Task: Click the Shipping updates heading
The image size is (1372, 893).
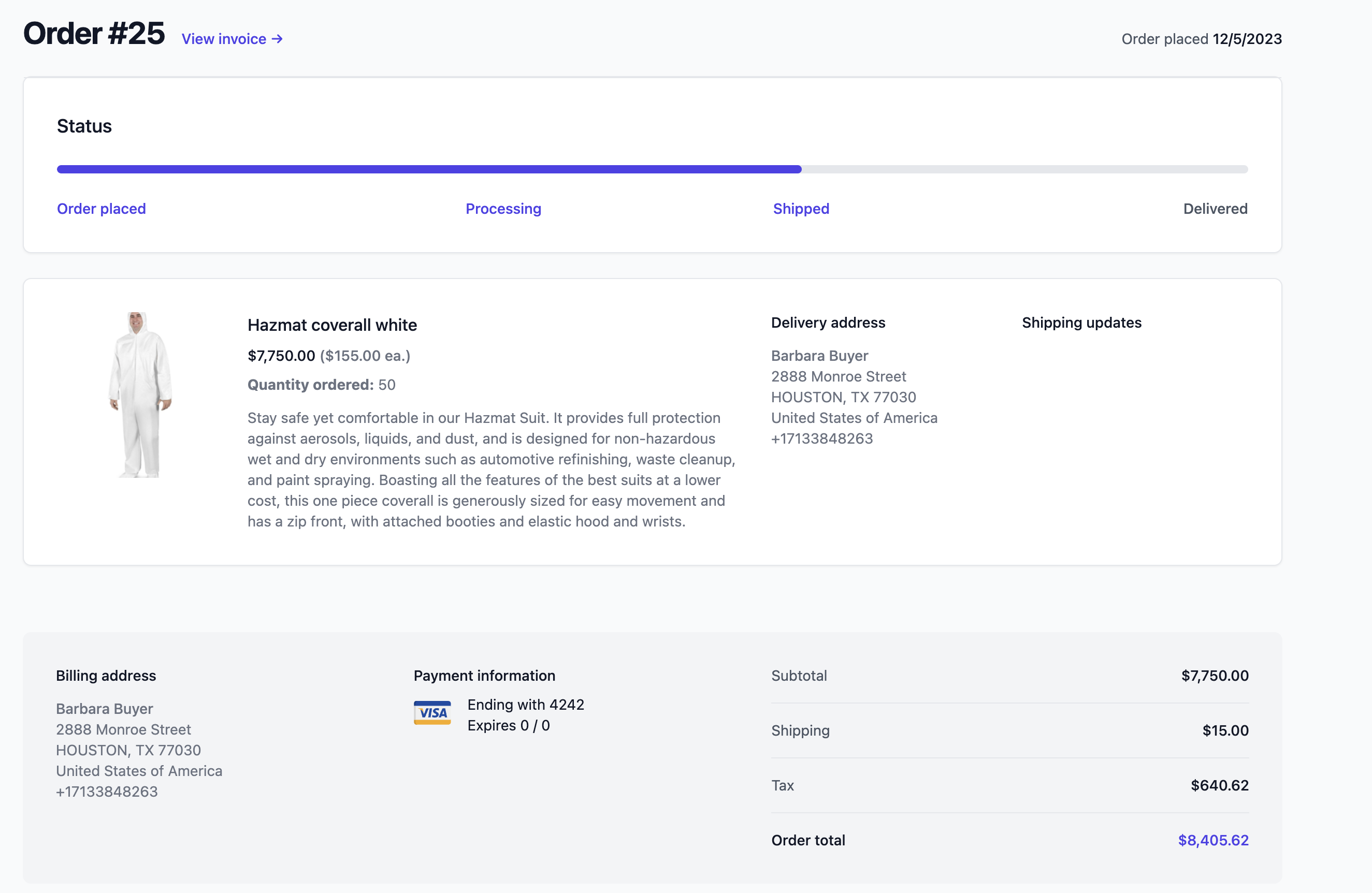Action: (1081, 323)
